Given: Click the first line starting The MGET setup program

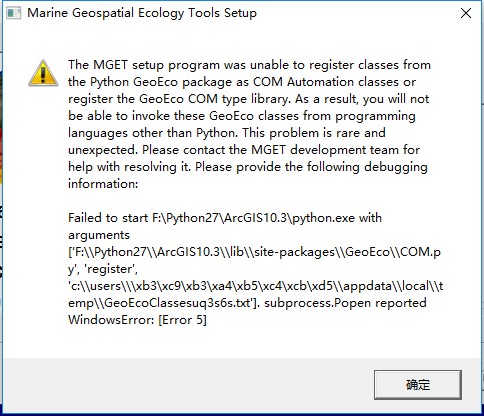Looking at the screenshot, I should [249, 65].
